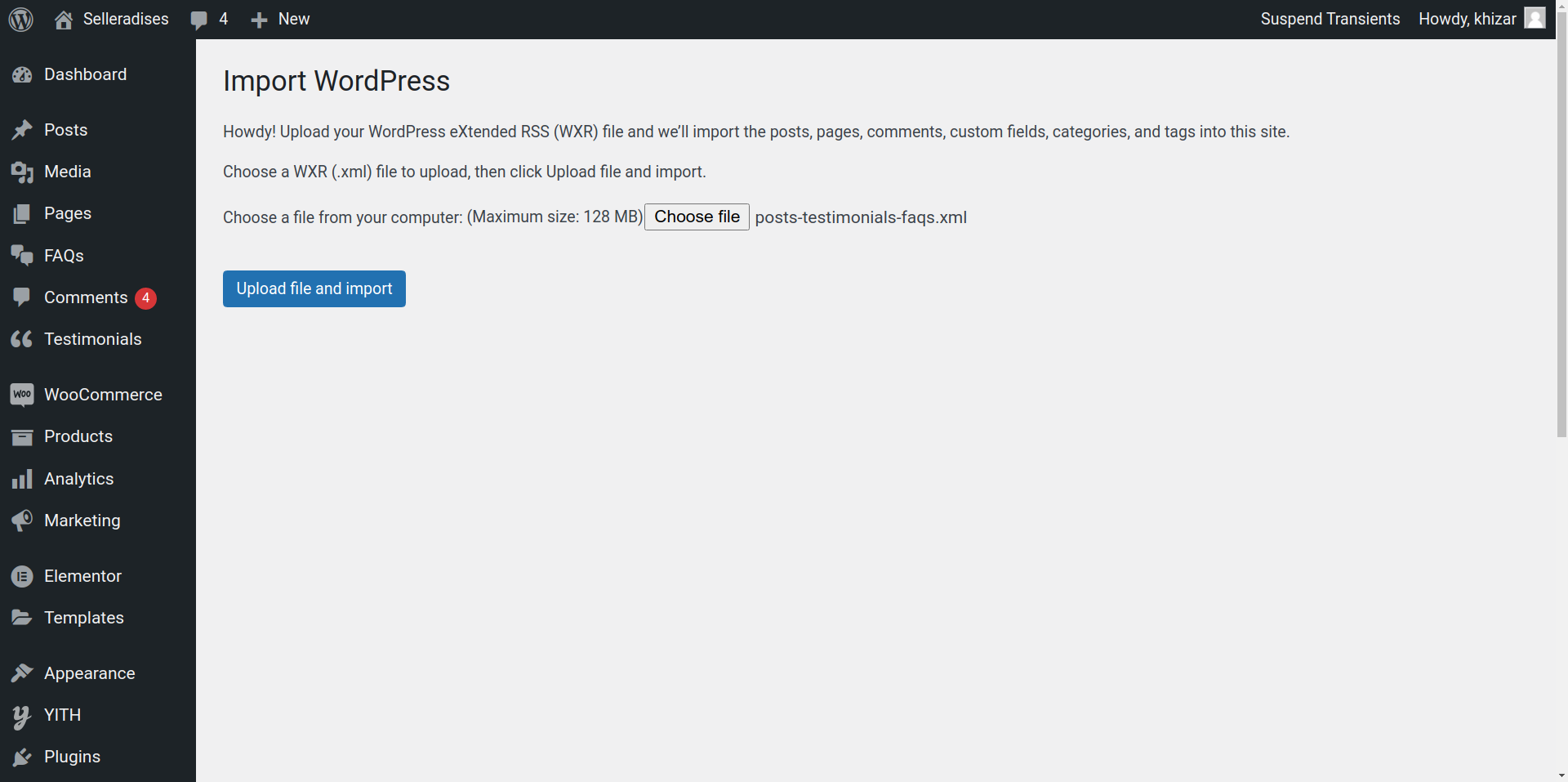Viewport: 1568px width, 782px height.
Task: Click the Media library icon
Action: (x=22, y=172)
